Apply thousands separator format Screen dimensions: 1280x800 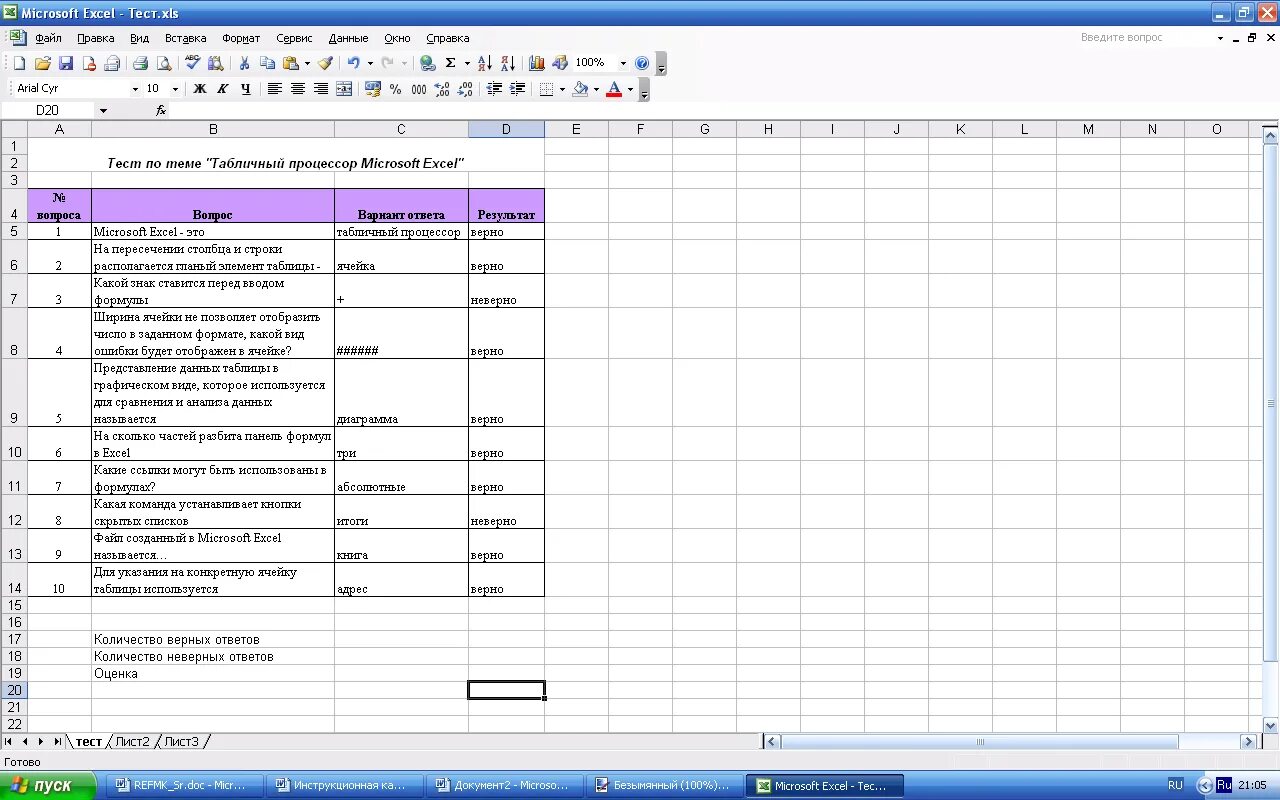pos(419,89)
